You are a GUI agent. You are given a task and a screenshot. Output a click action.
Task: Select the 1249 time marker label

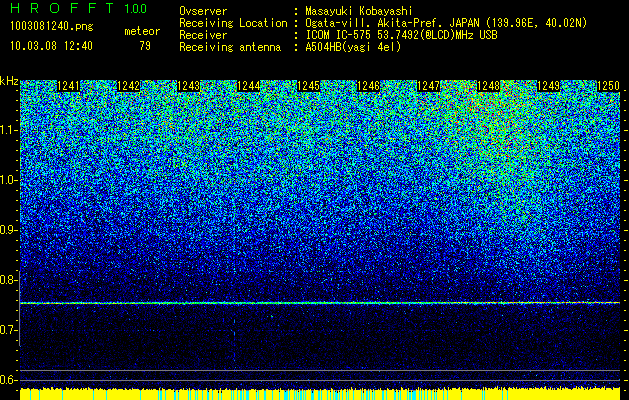[x=548, y=86]
